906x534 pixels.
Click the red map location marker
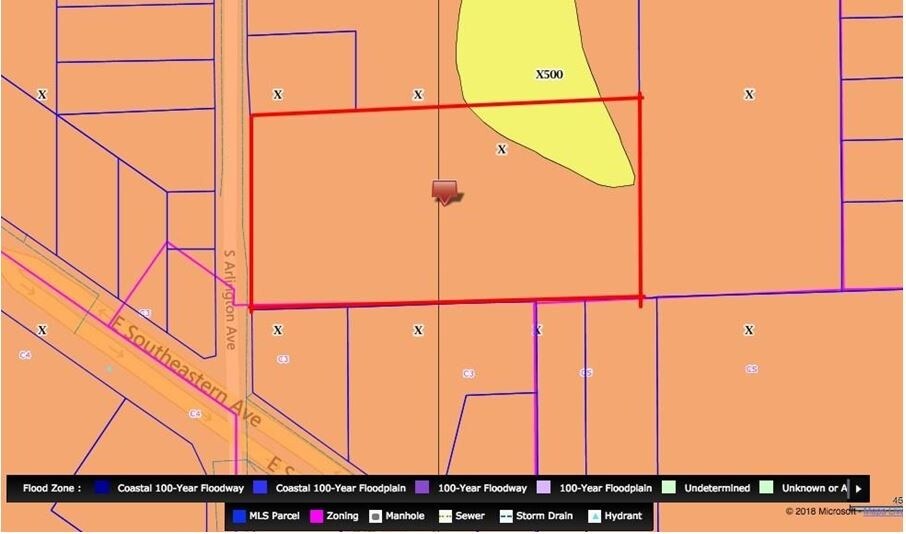(447, 193)
